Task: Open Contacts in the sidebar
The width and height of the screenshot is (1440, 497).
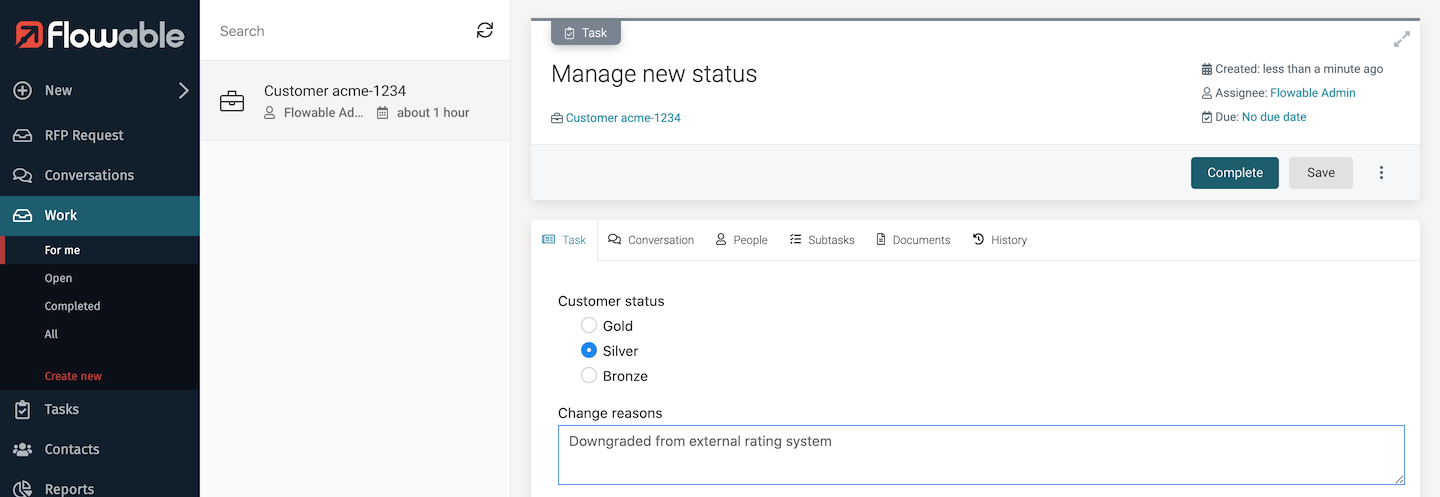Action: pos(71,449)
